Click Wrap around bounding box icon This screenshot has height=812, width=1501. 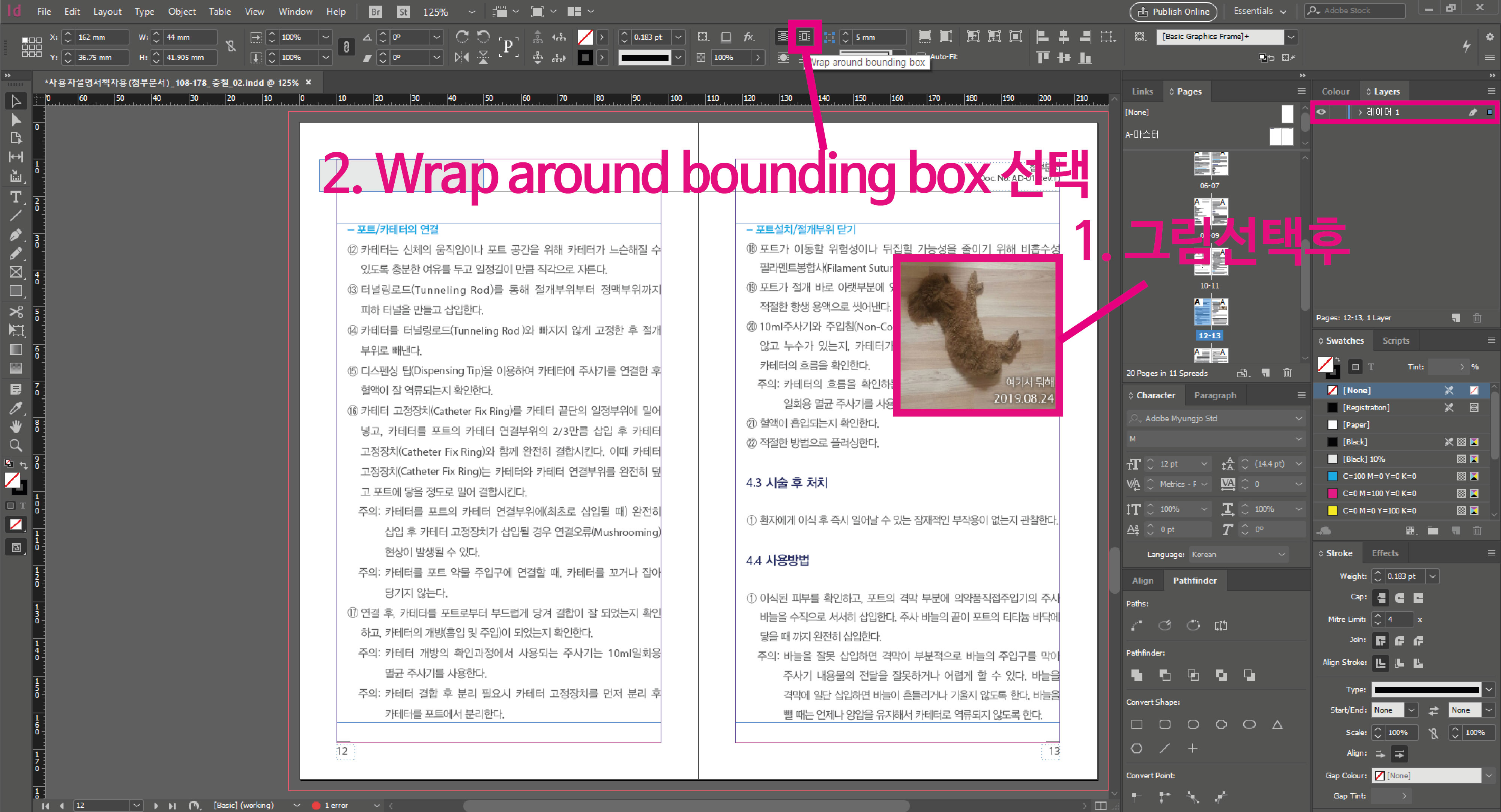click(805, 37)
